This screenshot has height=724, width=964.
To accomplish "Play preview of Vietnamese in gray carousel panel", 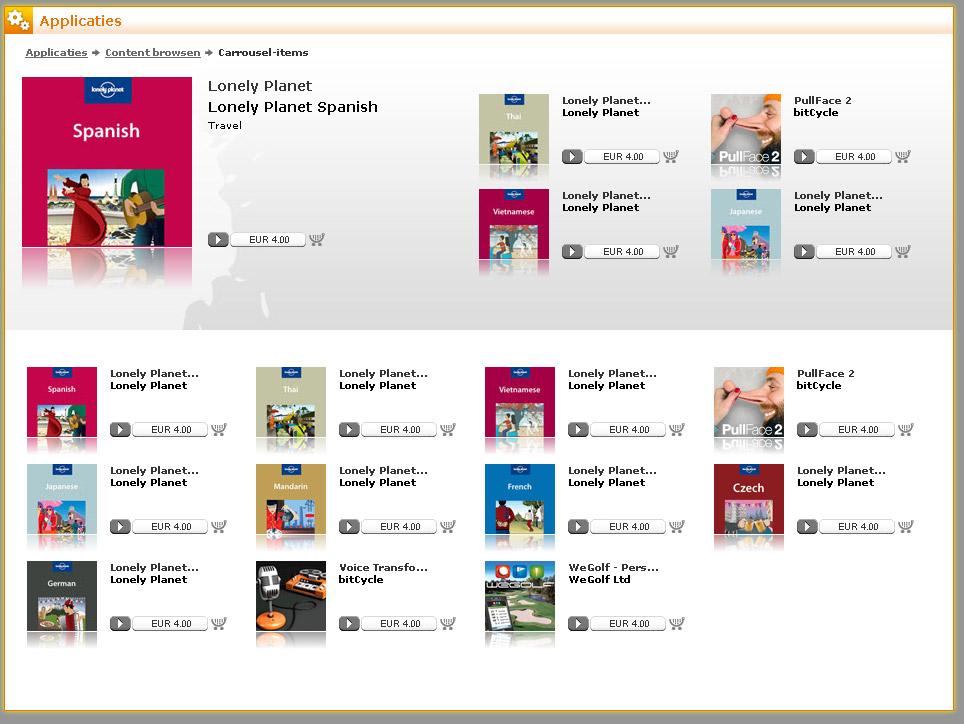I will (x=572, y=251).
